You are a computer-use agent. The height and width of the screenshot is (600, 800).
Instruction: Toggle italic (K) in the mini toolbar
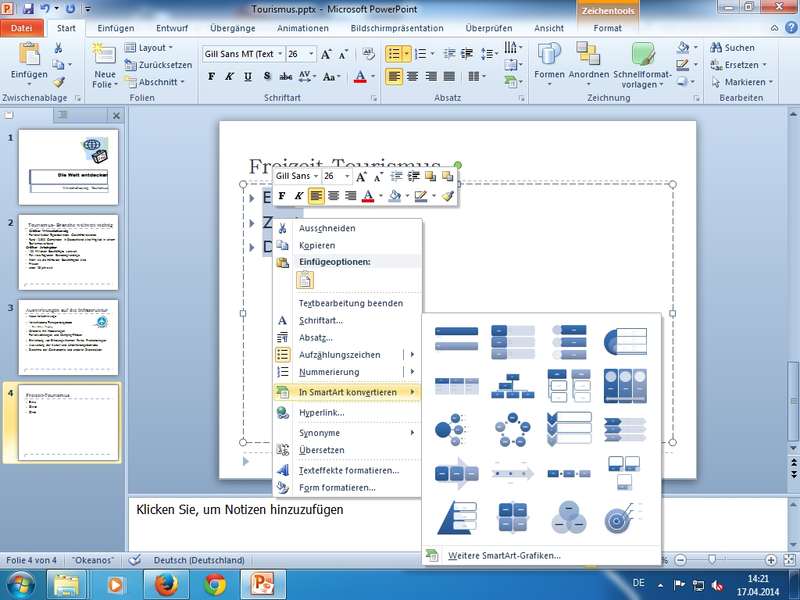299,196
